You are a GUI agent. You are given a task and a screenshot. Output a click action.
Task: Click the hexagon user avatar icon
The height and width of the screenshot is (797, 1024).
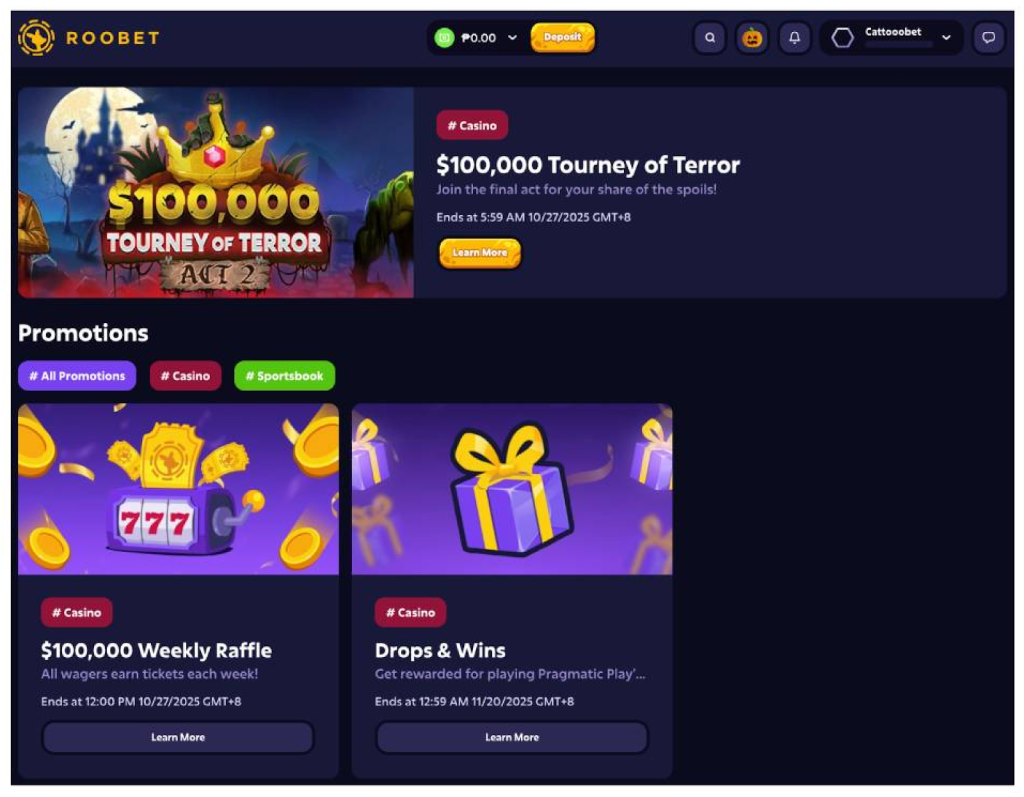pos(842,38)
